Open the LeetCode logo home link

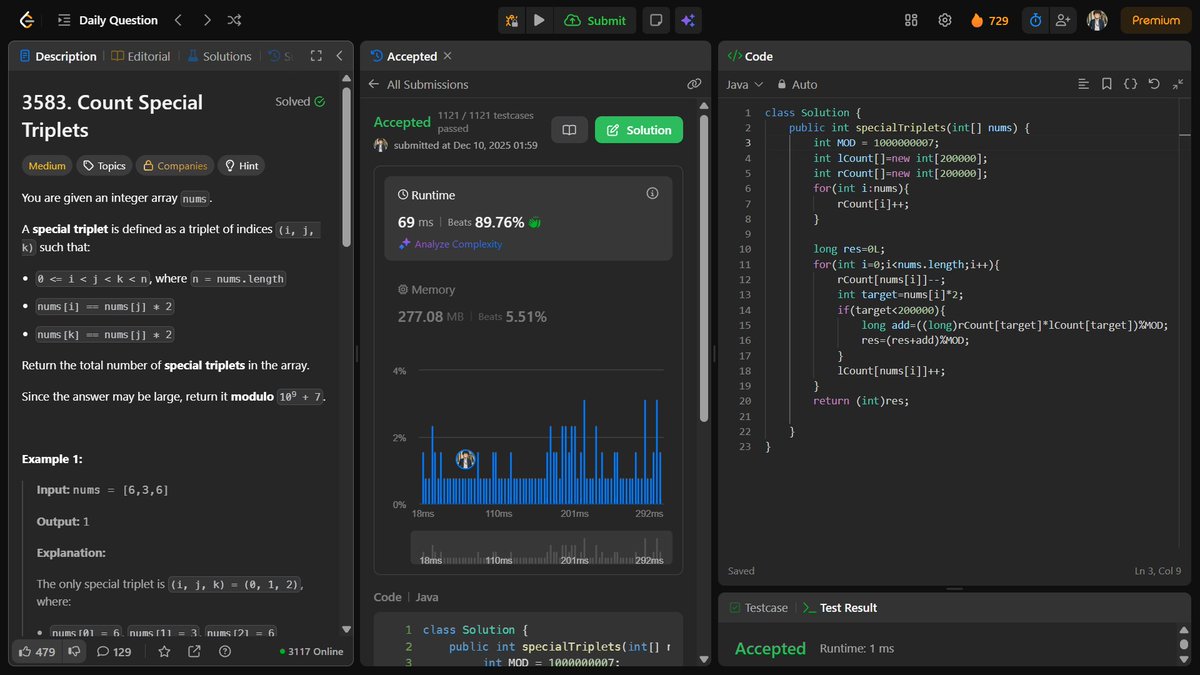(26, 20)
